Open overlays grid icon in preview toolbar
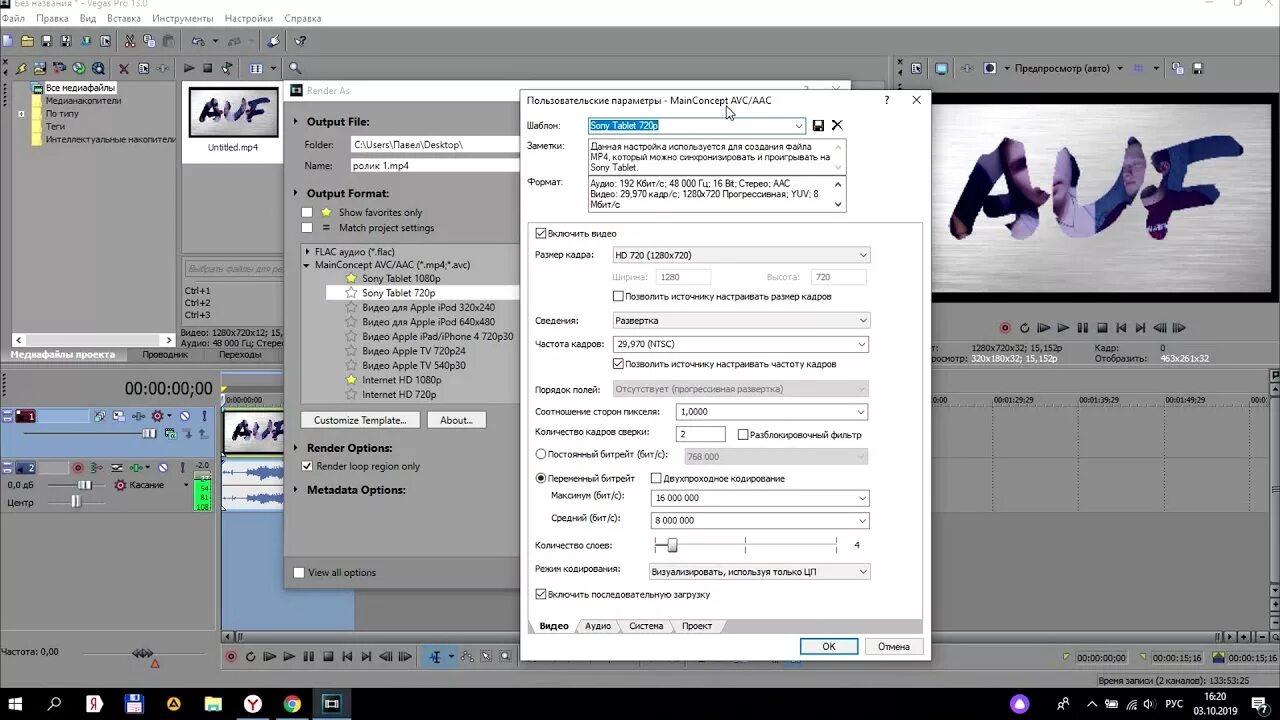This screenshot has height=720, width=1280. point(1140,68)
